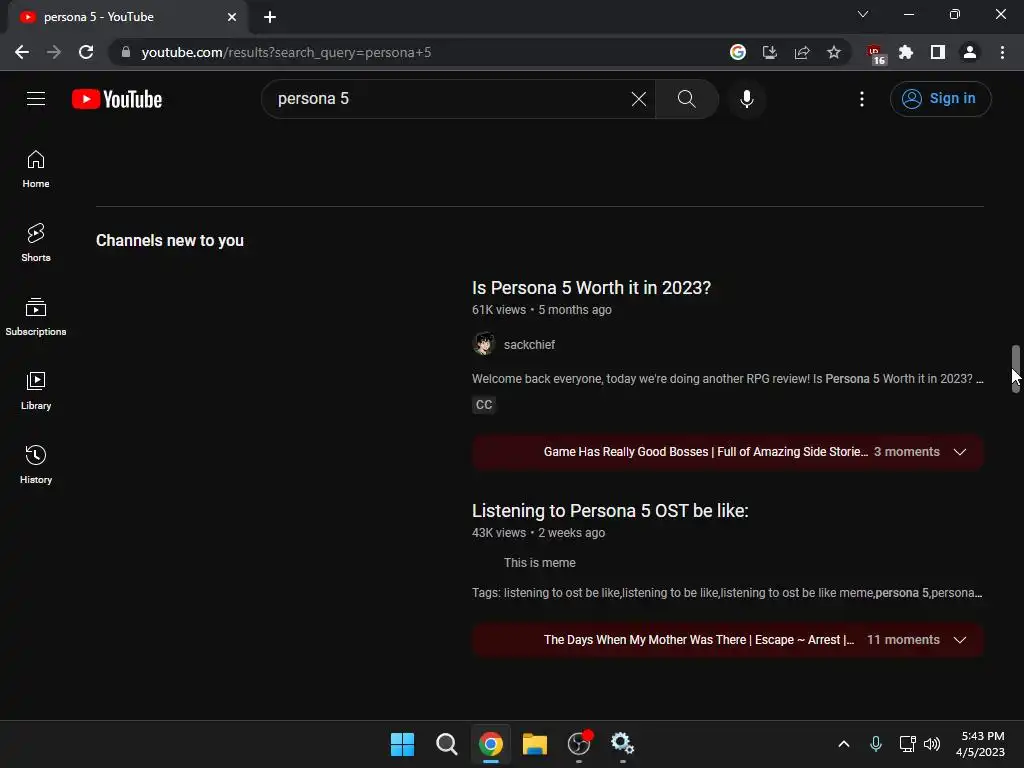Open File Explorer from the taskbar
This screenshot has width=1024, height=768.
coord(534,744)
